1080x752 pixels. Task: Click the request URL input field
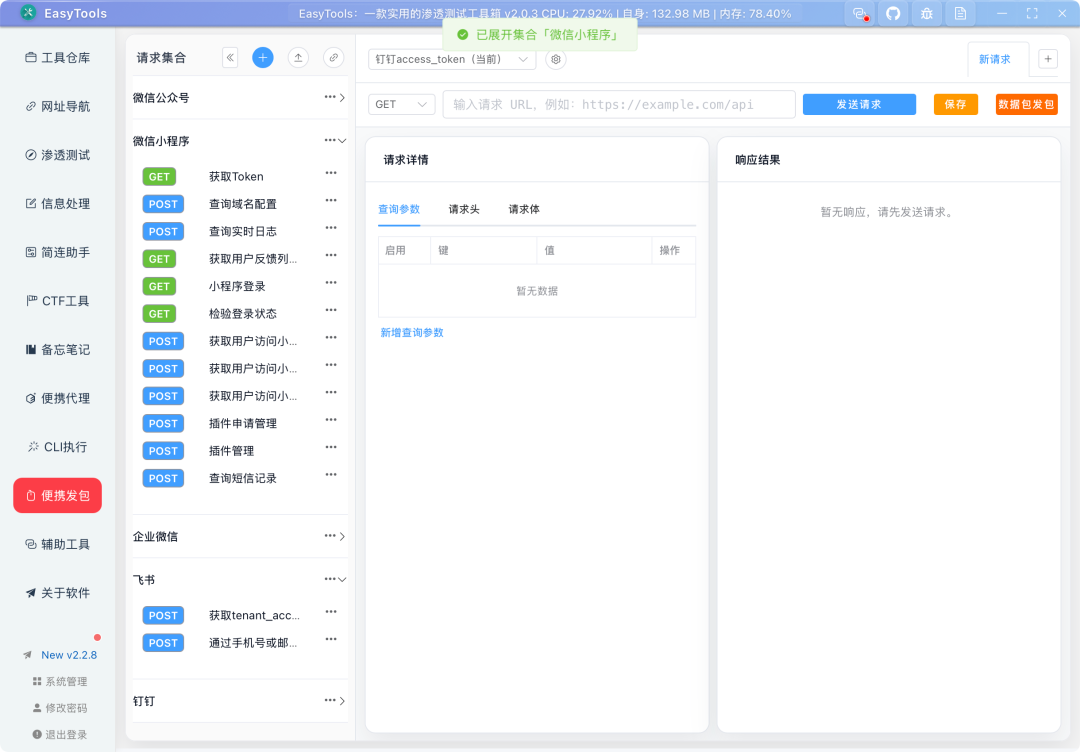[x=619, y=105]
